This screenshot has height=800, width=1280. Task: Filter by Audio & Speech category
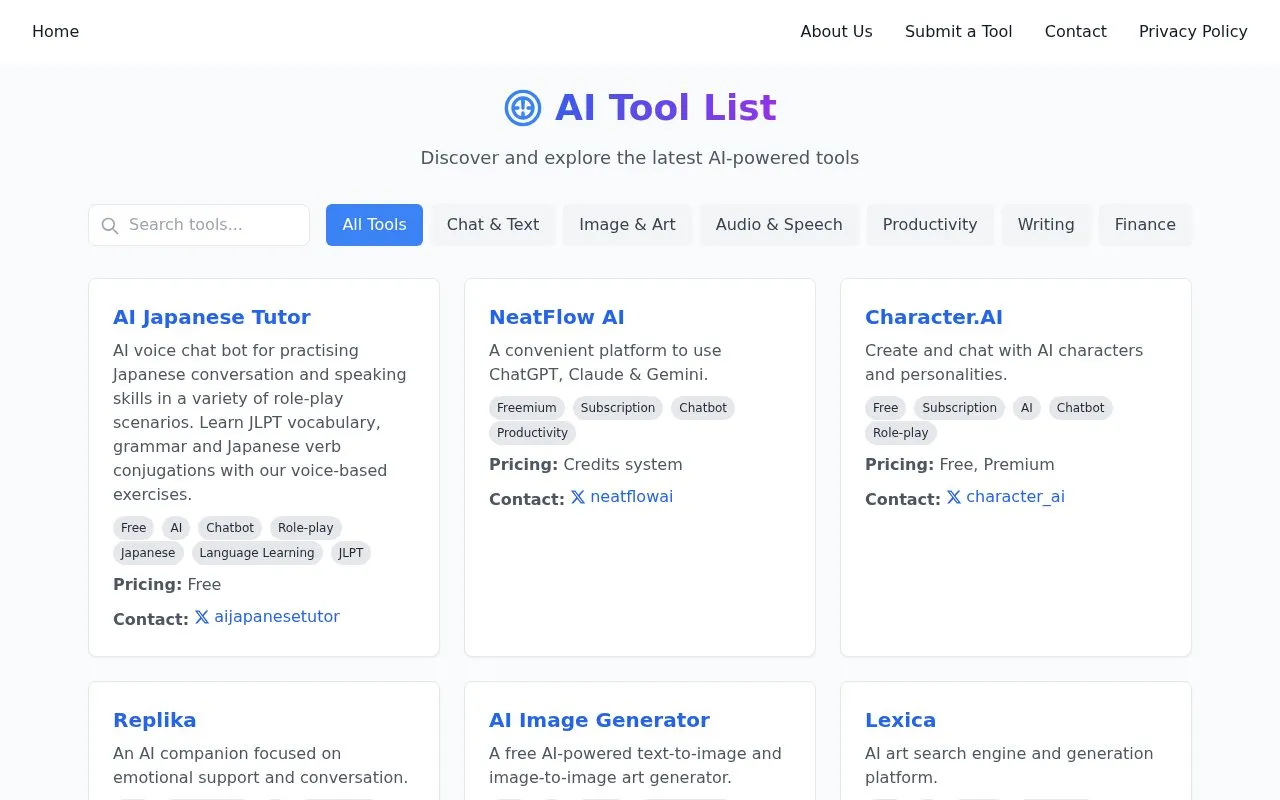click(779, 225)
